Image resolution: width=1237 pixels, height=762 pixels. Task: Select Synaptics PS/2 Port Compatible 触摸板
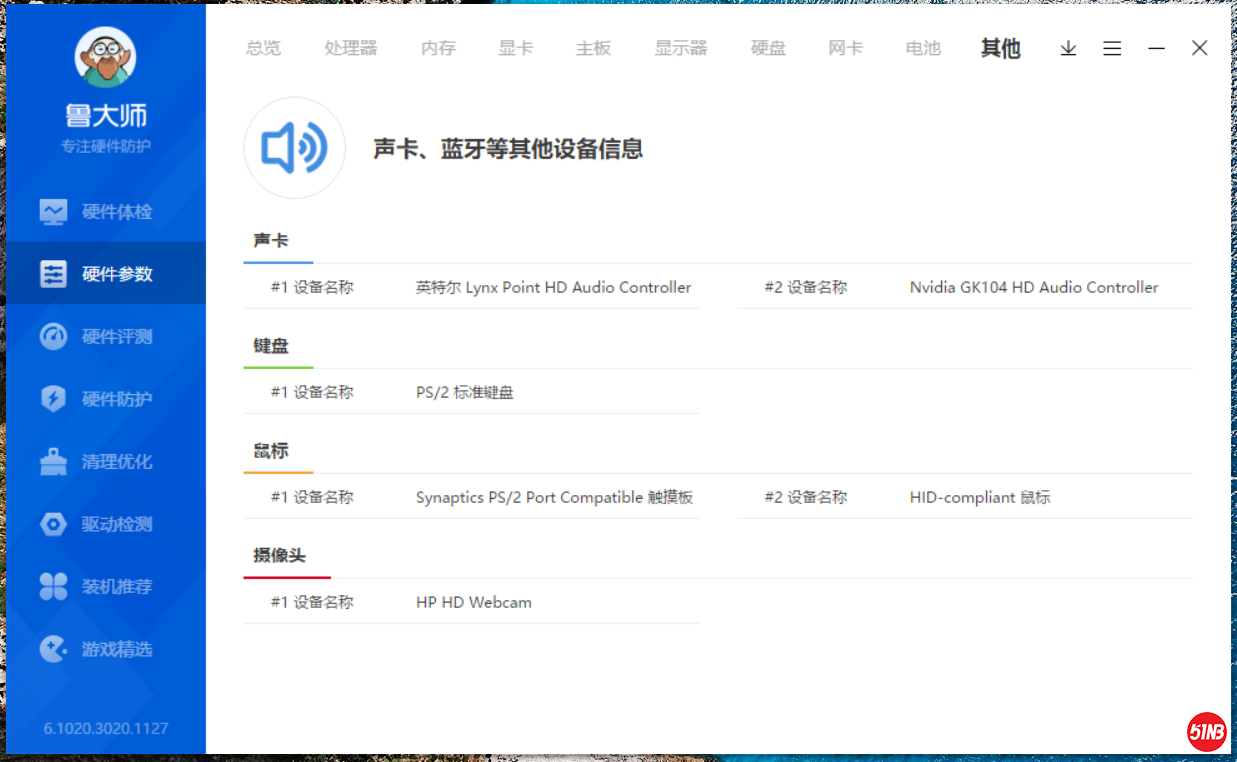(x=554, y=497)
